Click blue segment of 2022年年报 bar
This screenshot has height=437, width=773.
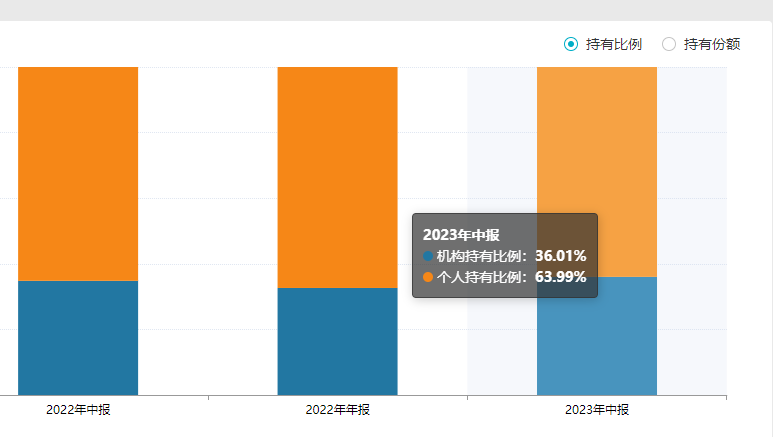337,341
